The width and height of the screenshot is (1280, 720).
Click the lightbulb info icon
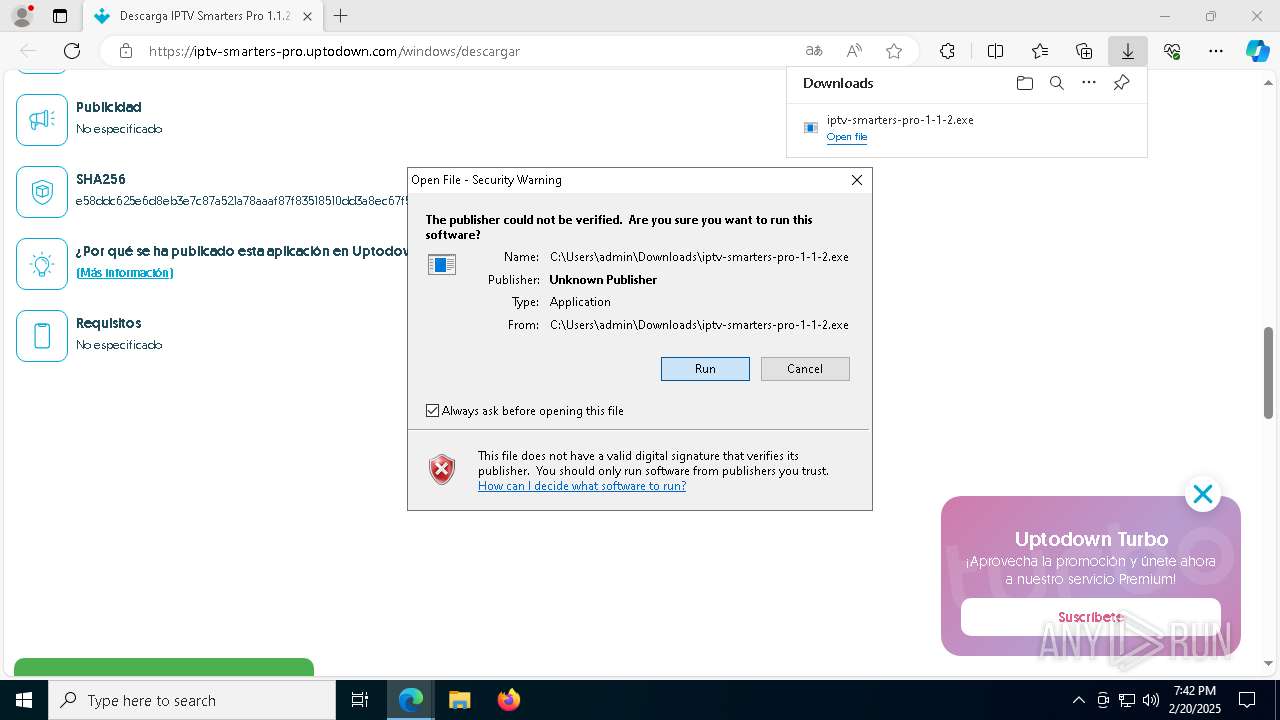point(42,264)
